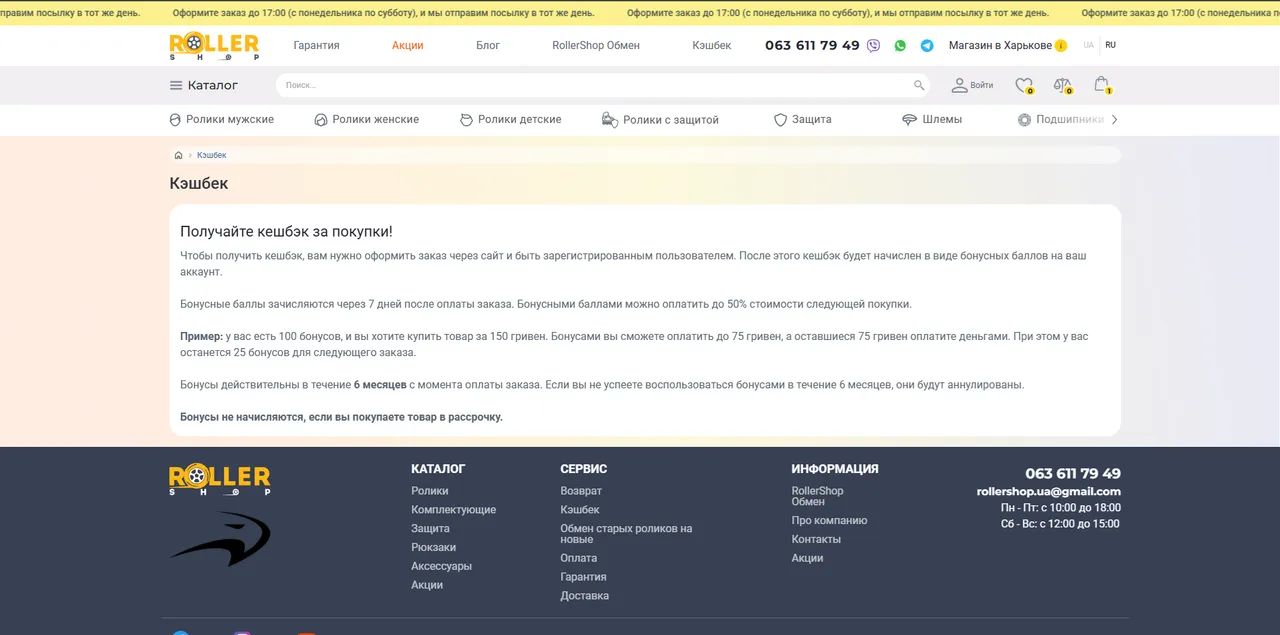This screenshot has height=635, width=1280.
Task: Open WhatsApp chat icon in header
Action: [900, 46]
